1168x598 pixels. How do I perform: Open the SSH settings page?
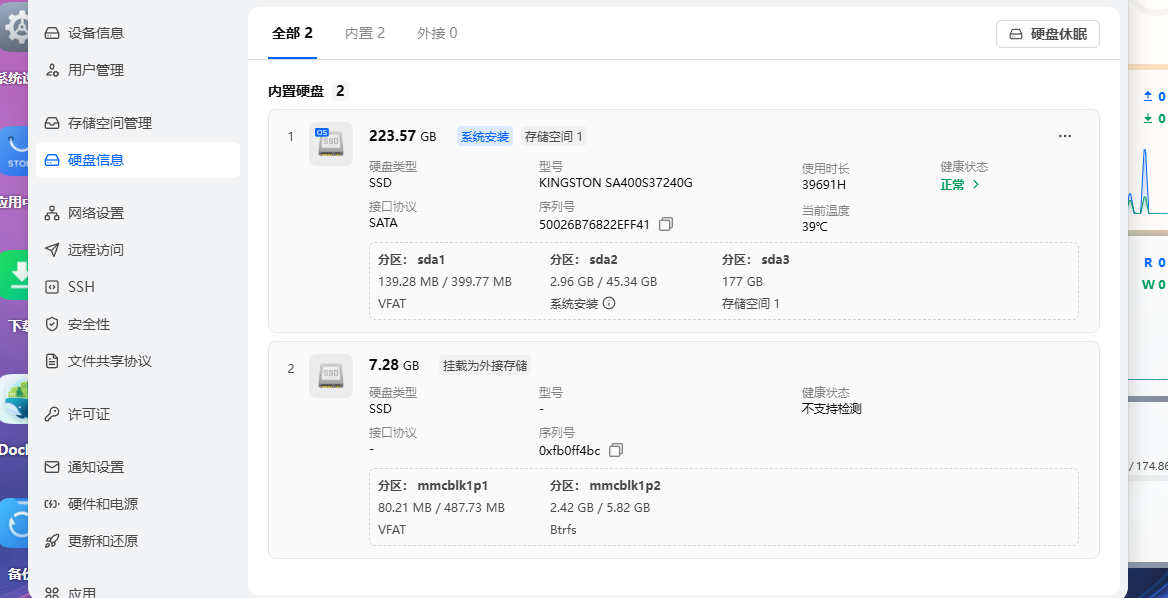tap(81, 287)
